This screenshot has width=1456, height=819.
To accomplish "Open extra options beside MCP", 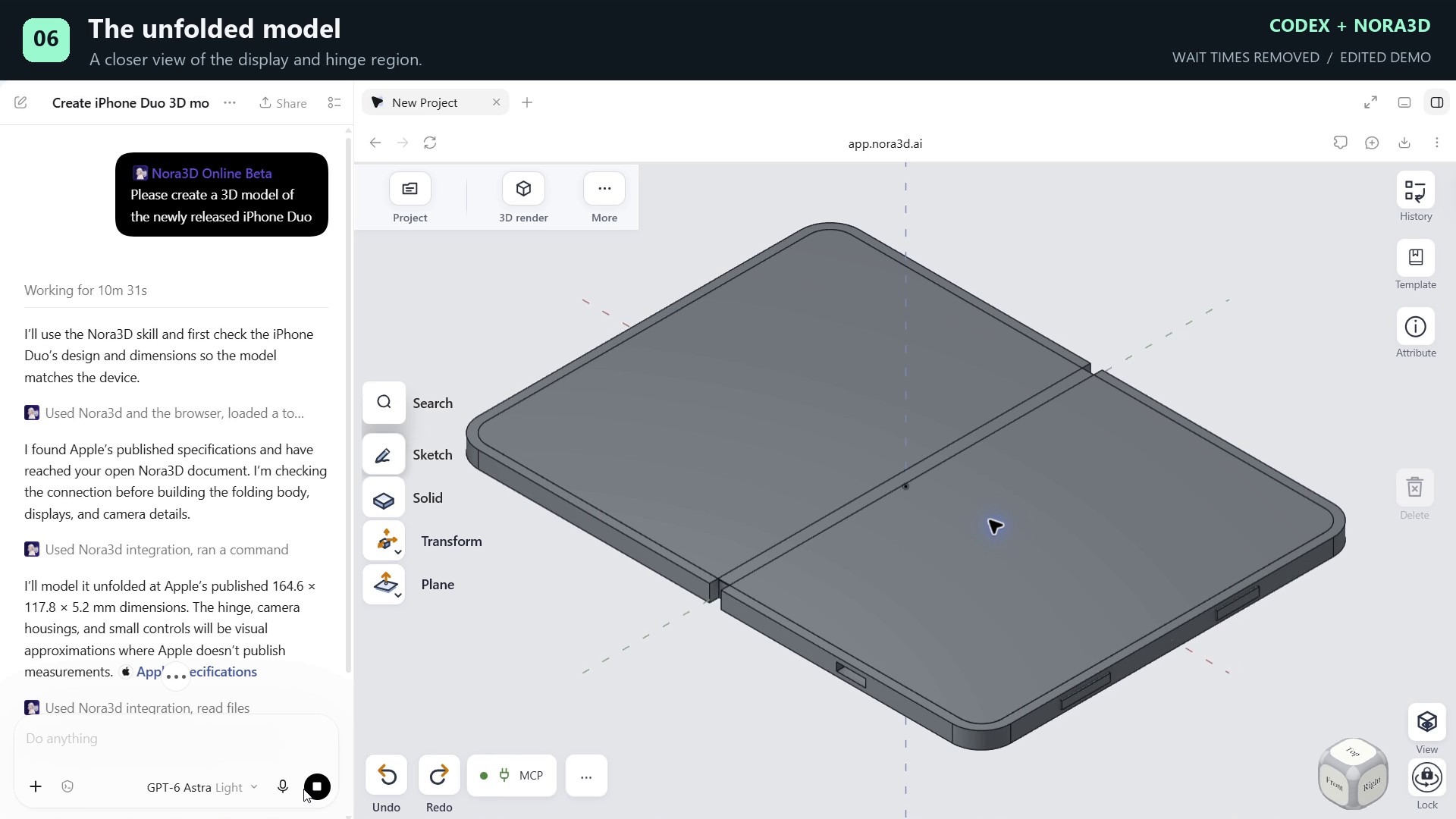I will point(586,776).
